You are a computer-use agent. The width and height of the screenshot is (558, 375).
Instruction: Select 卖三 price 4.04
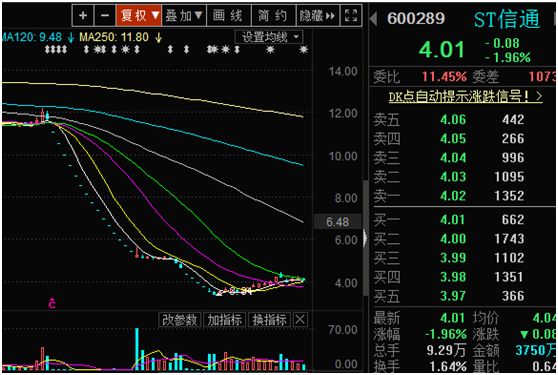pos(453,158)
